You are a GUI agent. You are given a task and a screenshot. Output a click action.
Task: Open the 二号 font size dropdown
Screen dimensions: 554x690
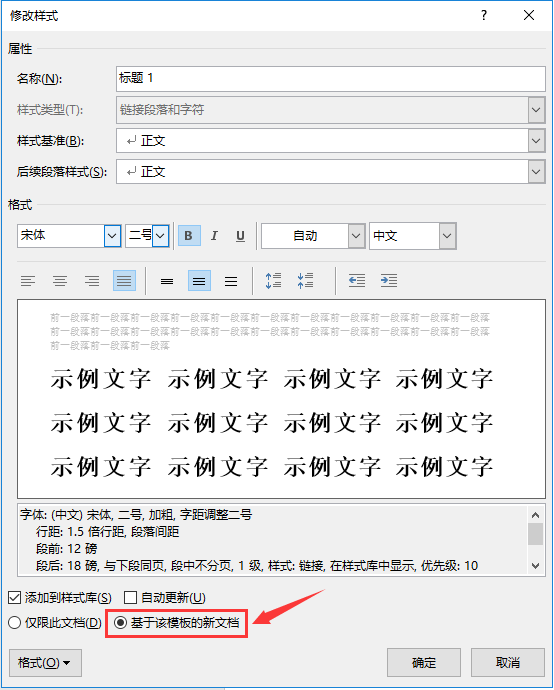coord(161,236)
